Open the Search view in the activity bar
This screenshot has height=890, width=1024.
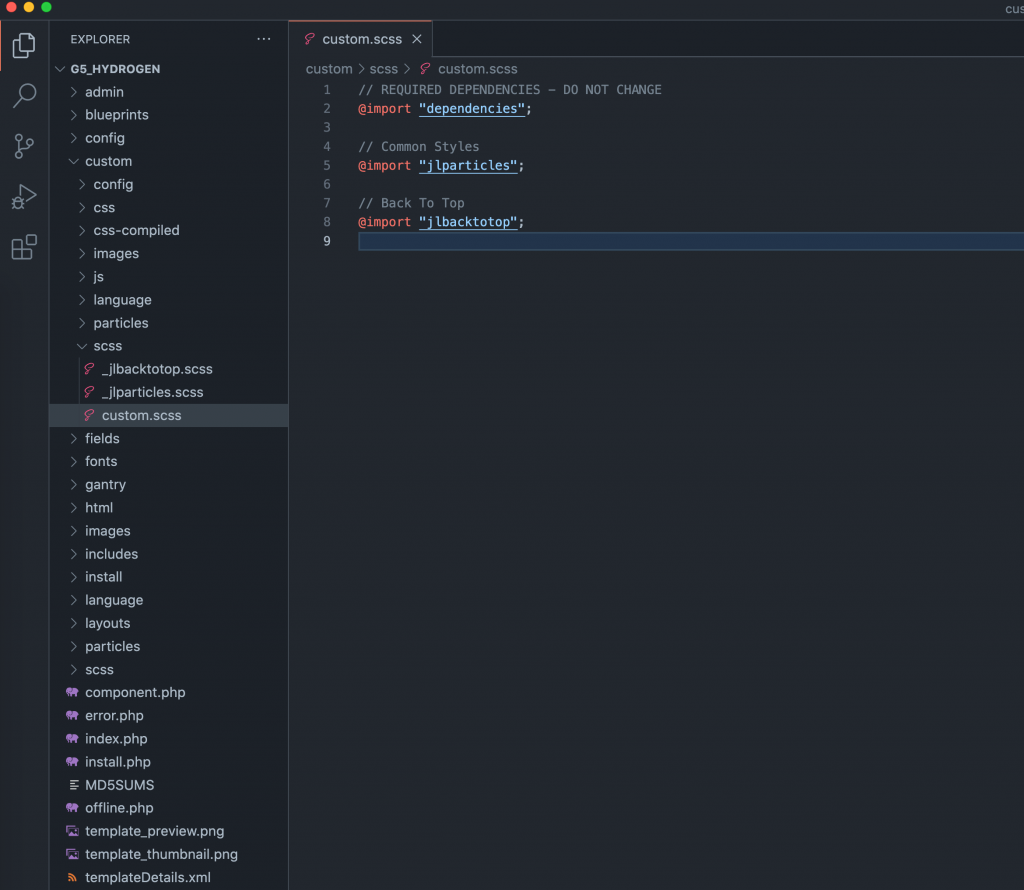point(24,96)
